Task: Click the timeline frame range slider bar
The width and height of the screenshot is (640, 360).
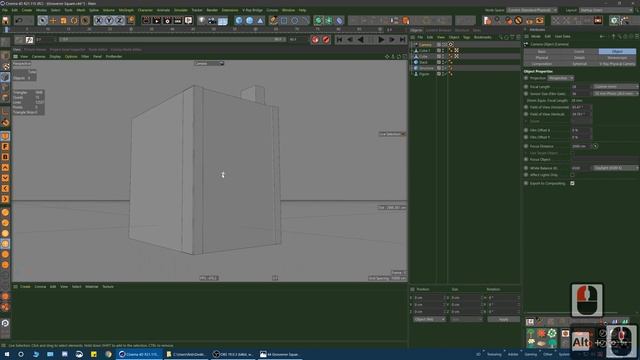Action: pos(172,40)
